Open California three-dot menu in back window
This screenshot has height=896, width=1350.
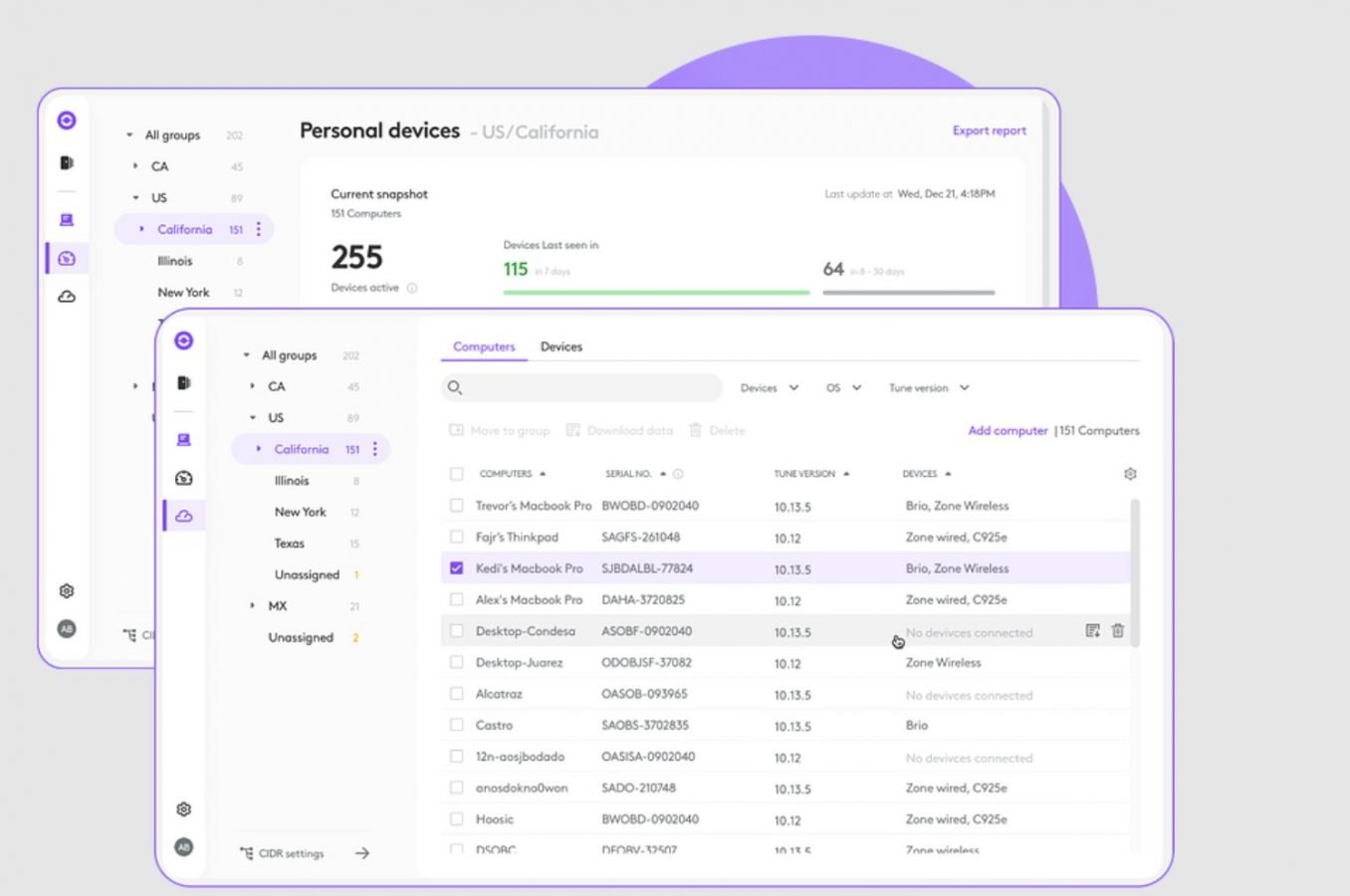click(x=259, y=229)
